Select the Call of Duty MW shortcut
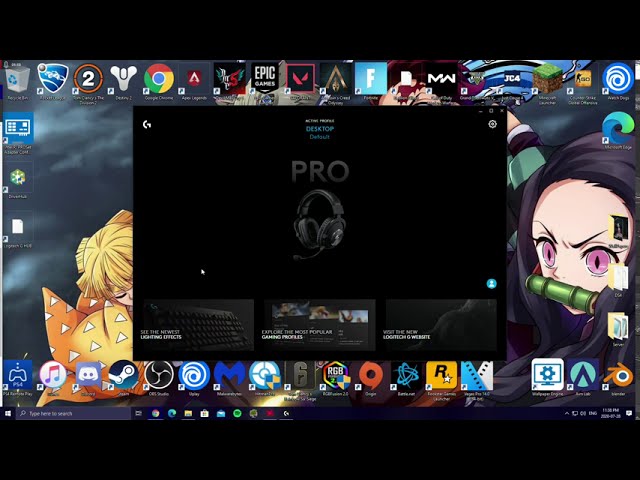Screen dimensions: 640x480 [441, 84]
